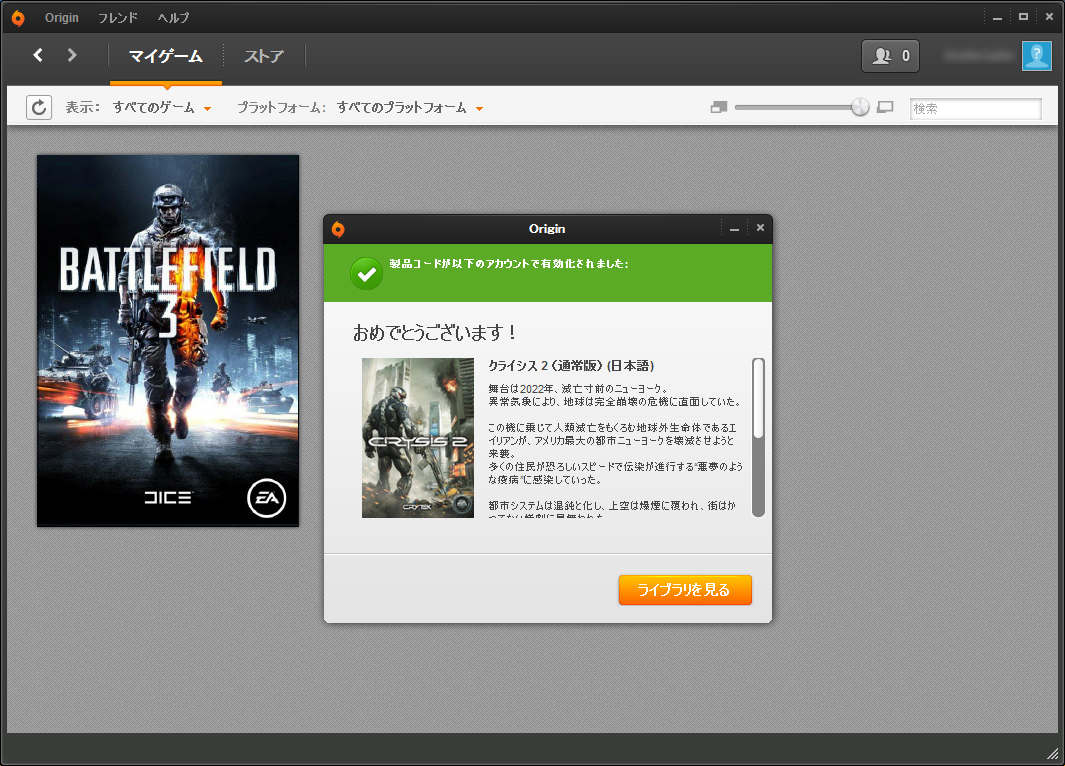The width and height of the screenshot is (1065, 766).
Task: Focus the 検索 search field
Action: pos(975,108)
